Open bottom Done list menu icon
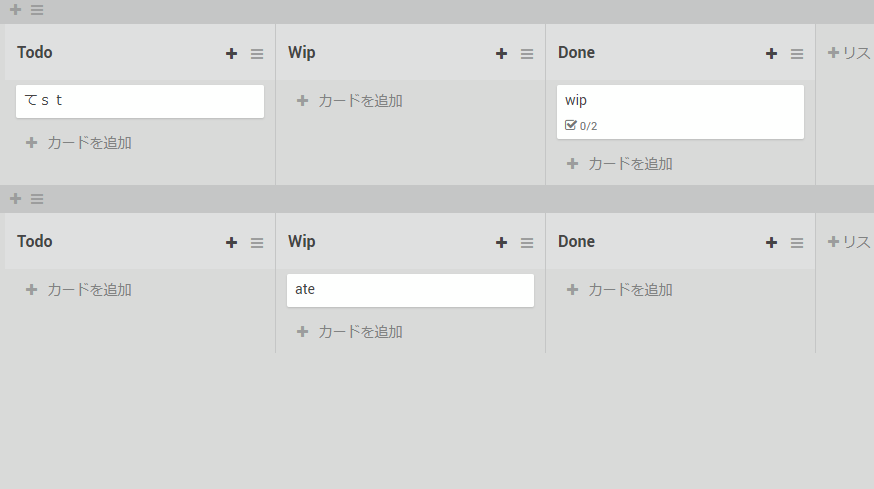 coord(797,243)
